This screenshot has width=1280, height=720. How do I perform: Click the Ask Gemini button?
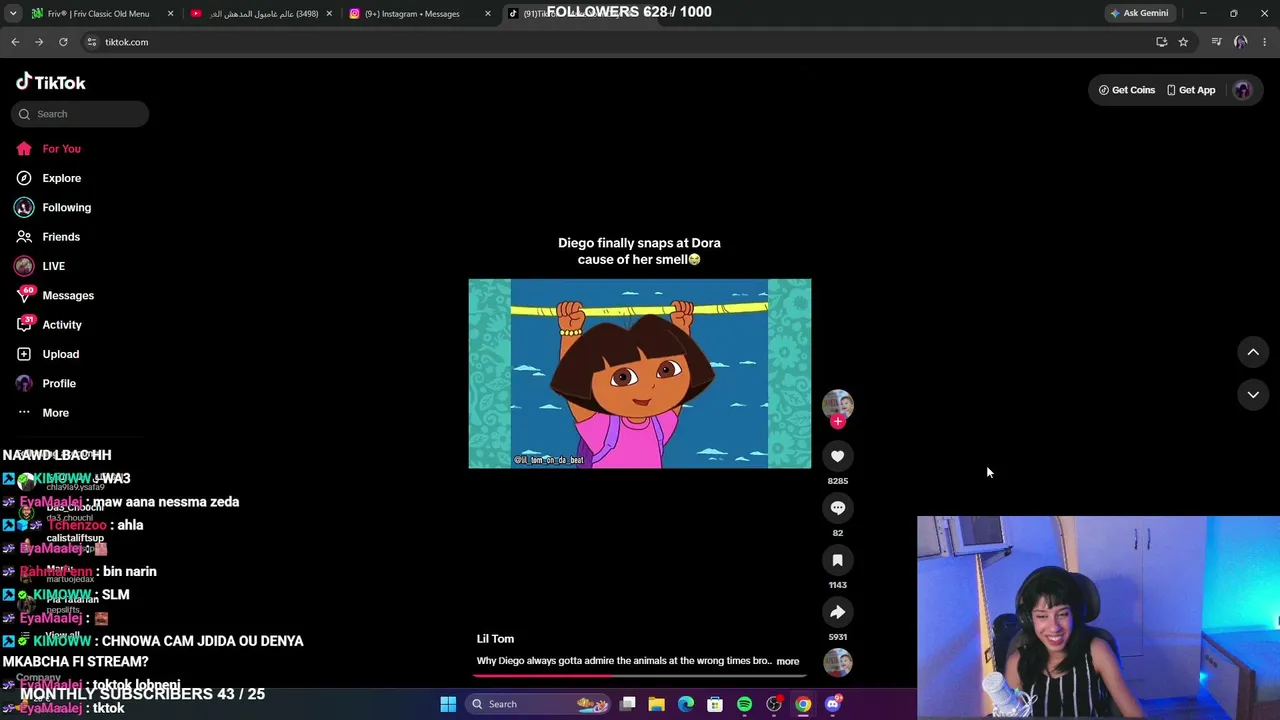1139,14
